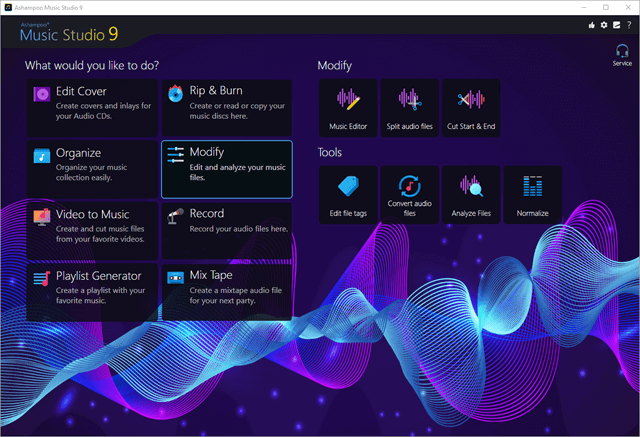640x437 pixels.
Task: Click the sliders icon in Modify tile
Action: coord(176,155)
